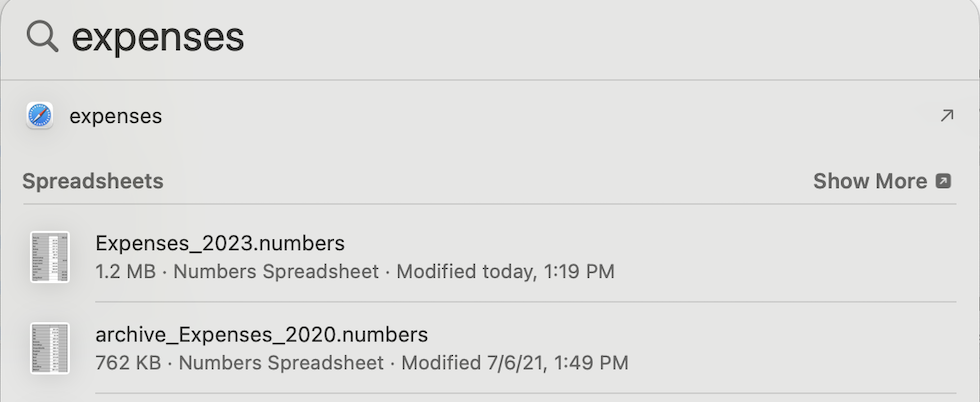Click the arrow icon next to Show More
This screenshot has height=402, width=980.
click(943, 182)
